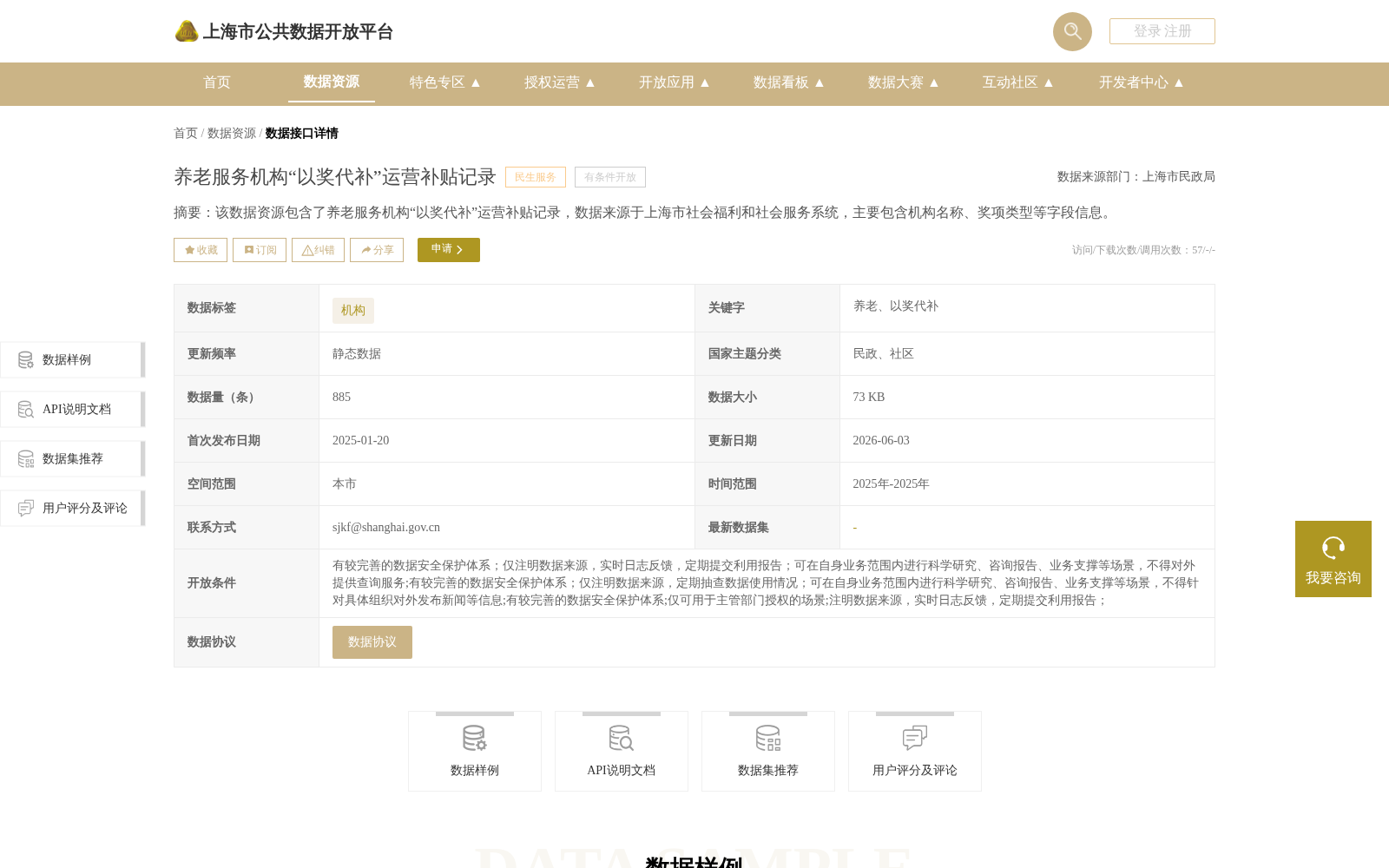Viewport: 1389px width, 868px height.
Task: Click sidebar 数据样例 database icon
Action: pyautogui.click(x=26, y=360)
